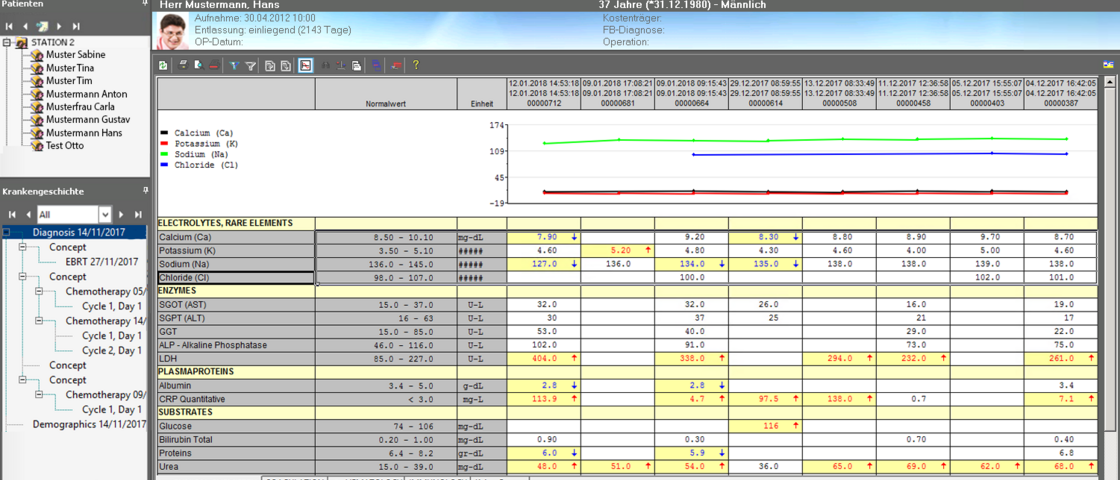
Task: Click the blue filter funnel icon
Action: (234, 65)
